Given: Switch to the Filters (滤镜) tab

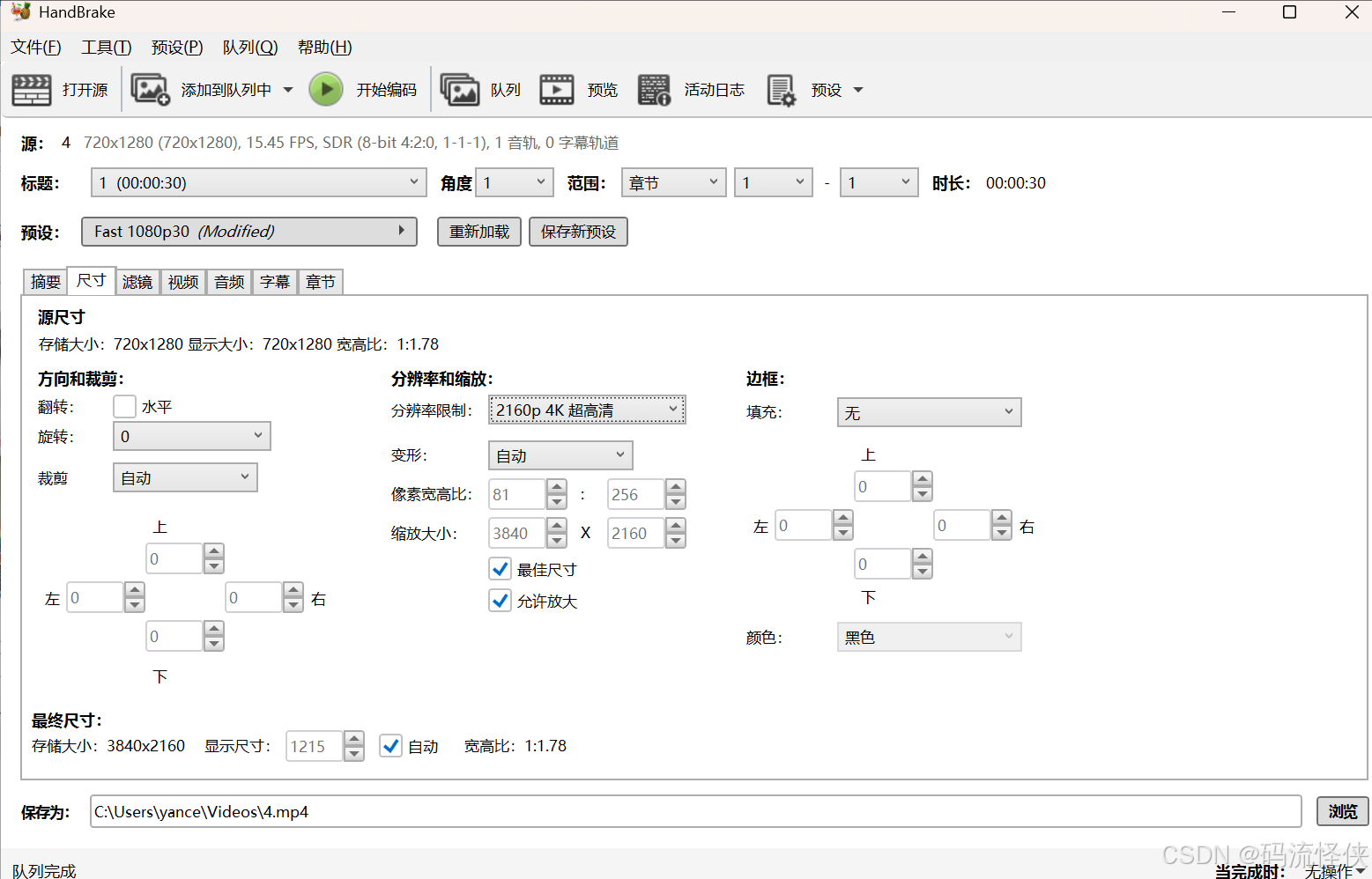Looking at the screenshot, I should 137,282.
